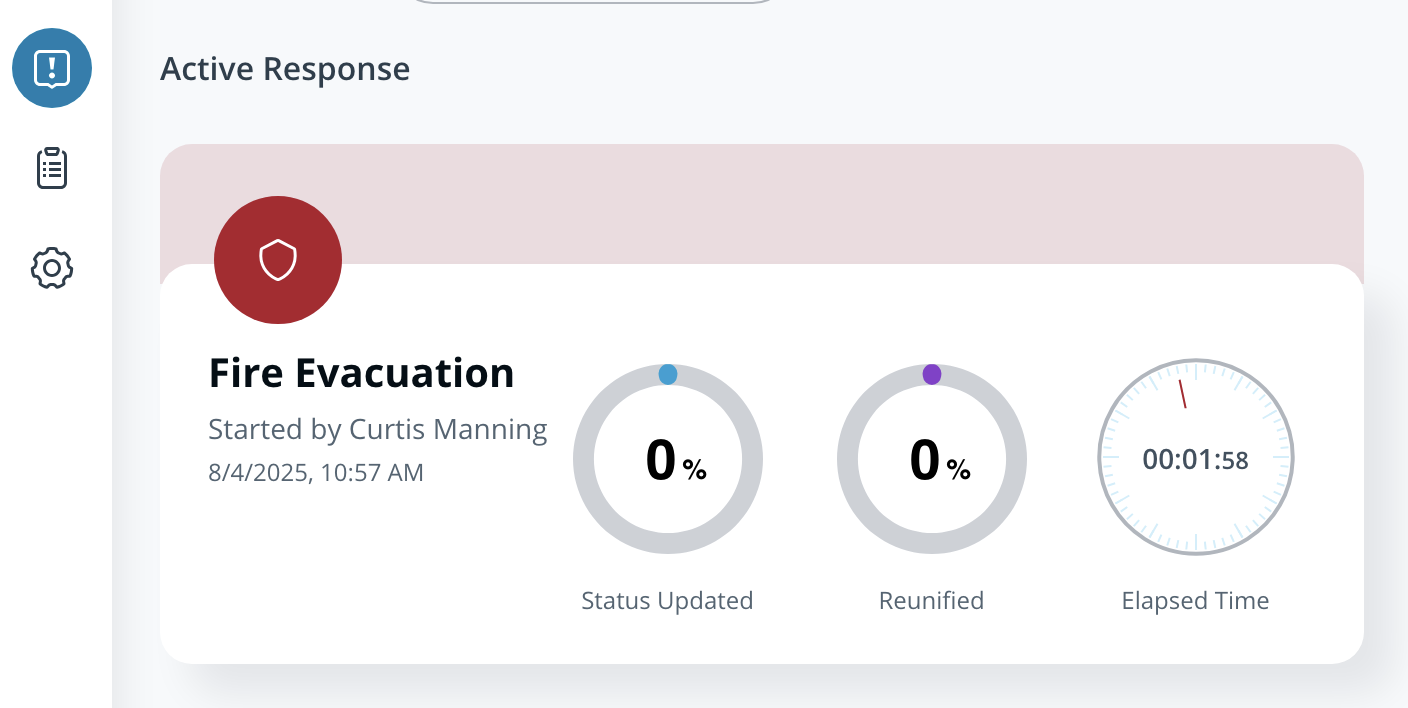Select the Reunified label
1408x708 pixels.
tap(931, 601)
